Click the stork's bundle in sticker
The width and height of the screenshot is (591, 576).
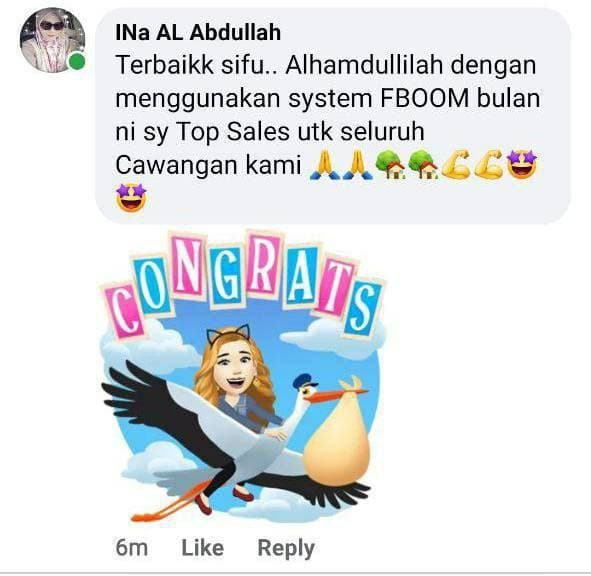point(337,439)
